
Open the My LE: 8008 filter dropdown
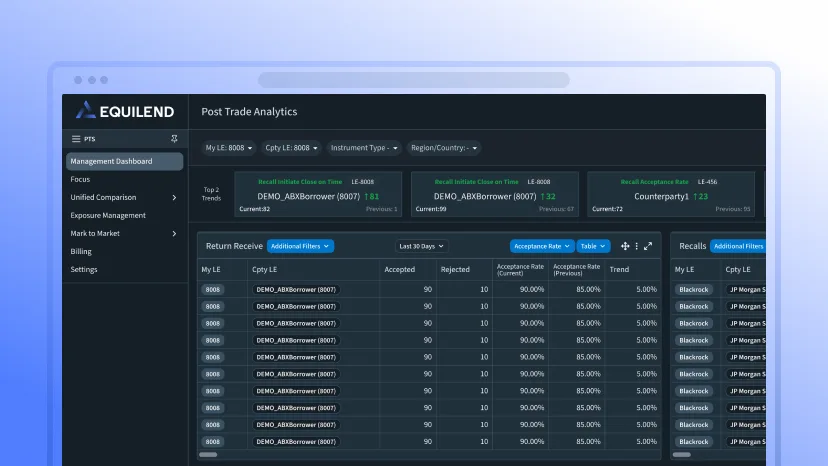pos(229,148)
